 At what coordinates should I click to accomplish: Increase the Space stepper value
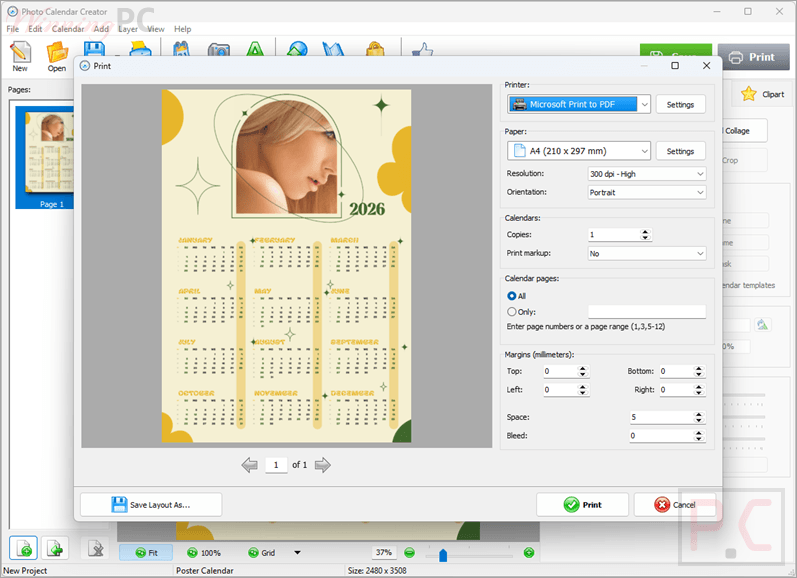[699, 414]
